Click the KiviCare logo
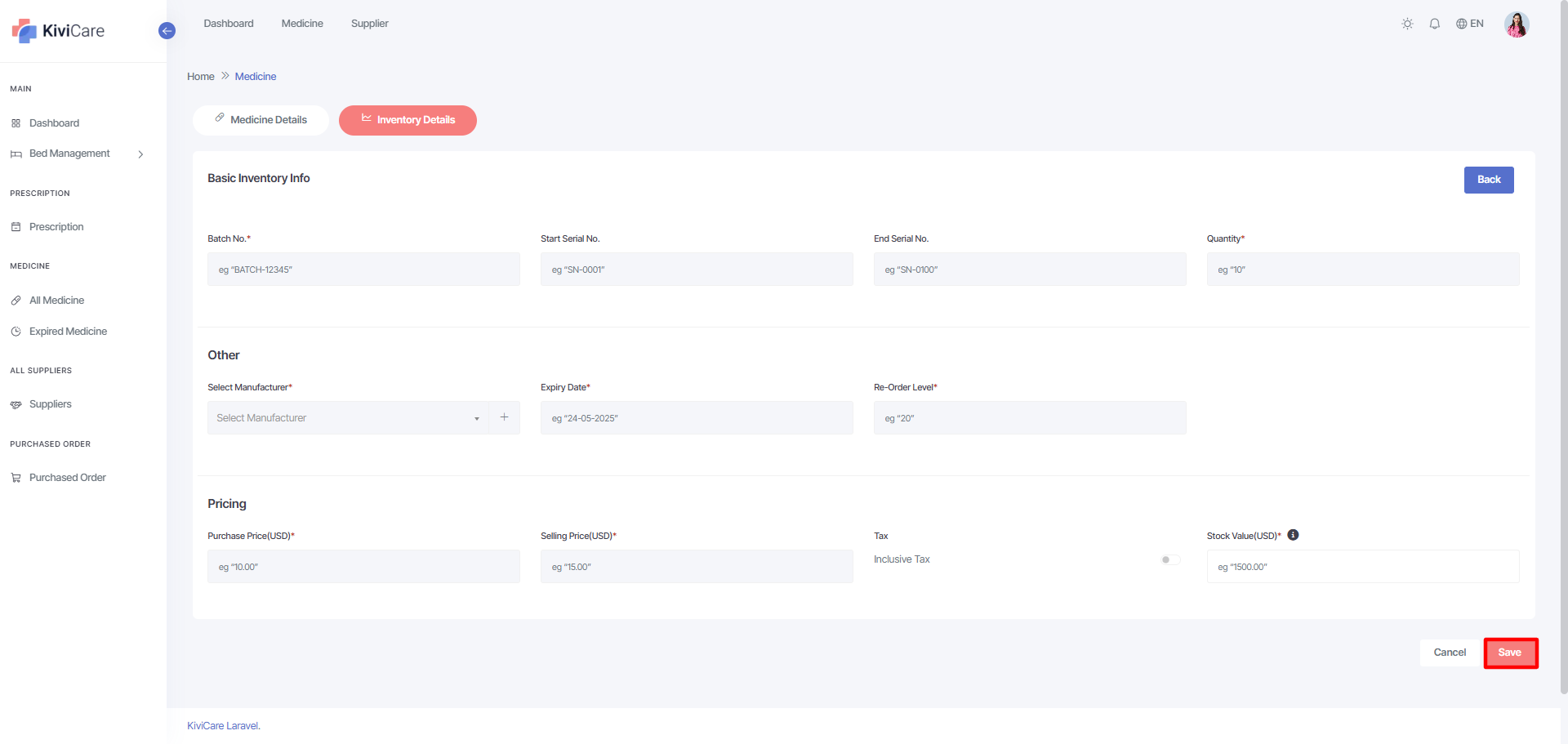 pyautogui.click(x=59, y=31)
